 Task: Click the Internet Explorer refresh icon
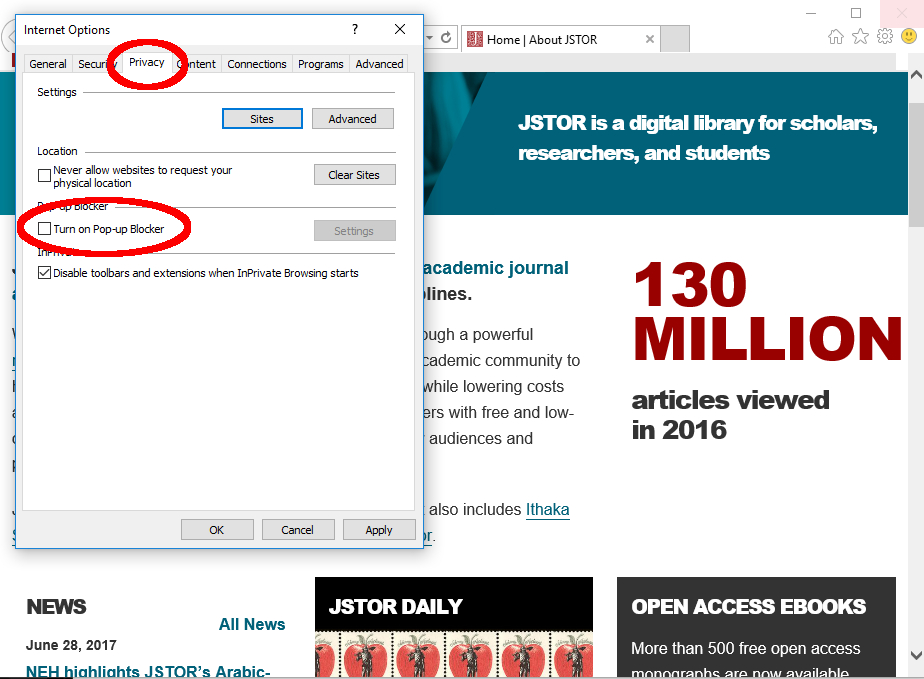coord(446,38)
